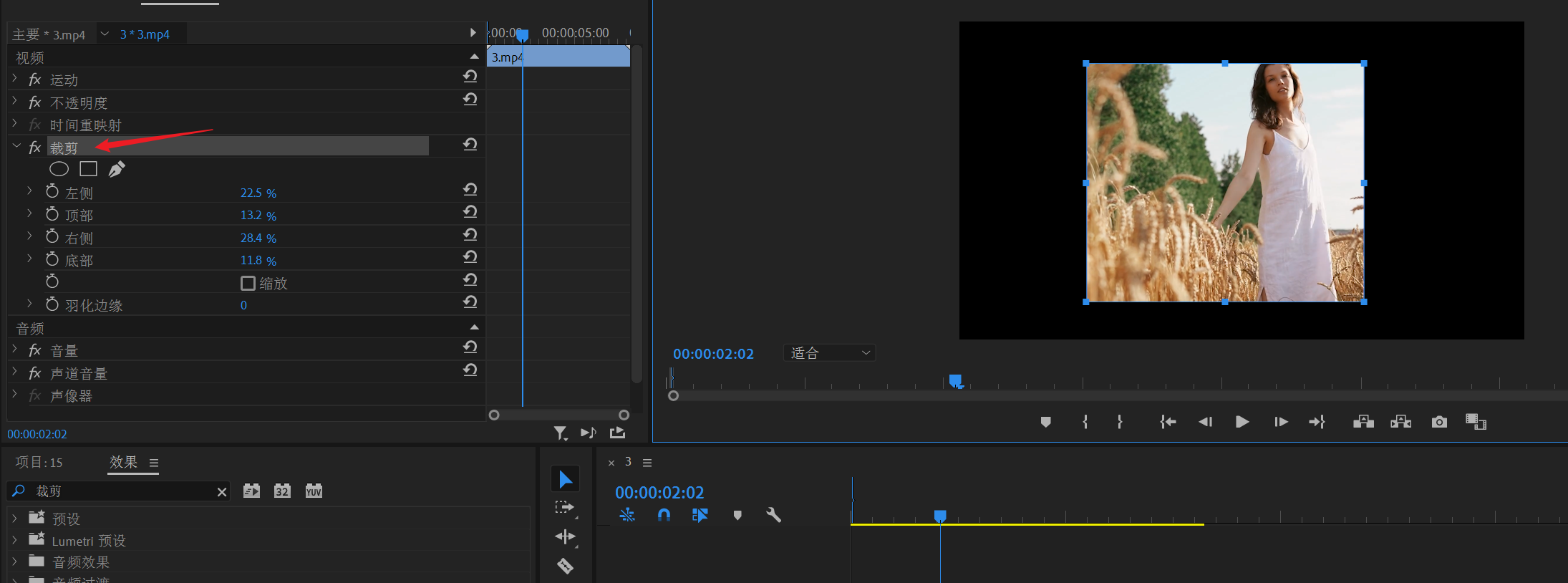Toggle the 羽化边缘 stopwatch animation
The height and width of the screenshot is (583, 1568).
[52, 304]
